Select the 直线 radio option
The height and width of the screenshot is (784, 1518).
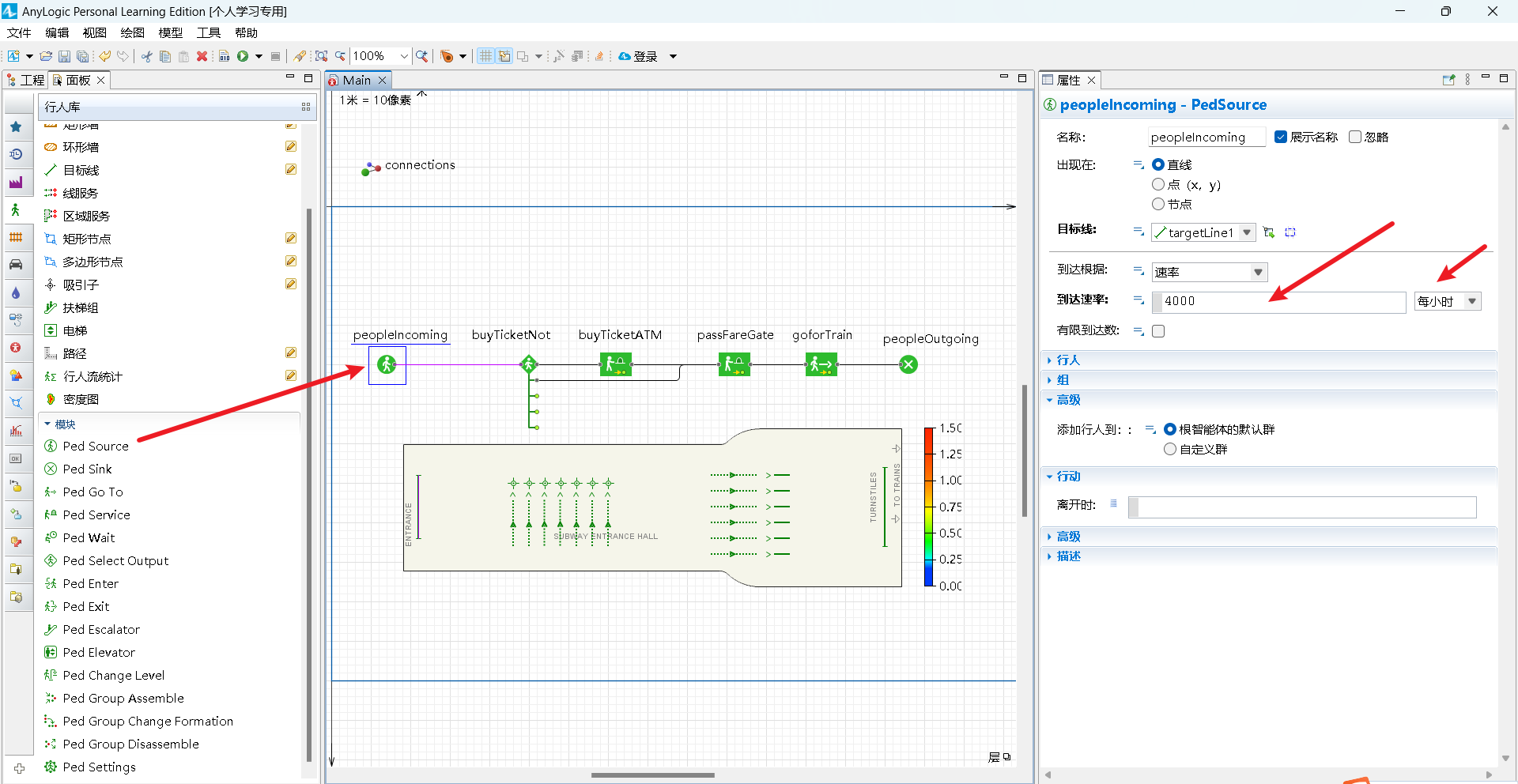pyautogui.click(x=1158, y=164)
